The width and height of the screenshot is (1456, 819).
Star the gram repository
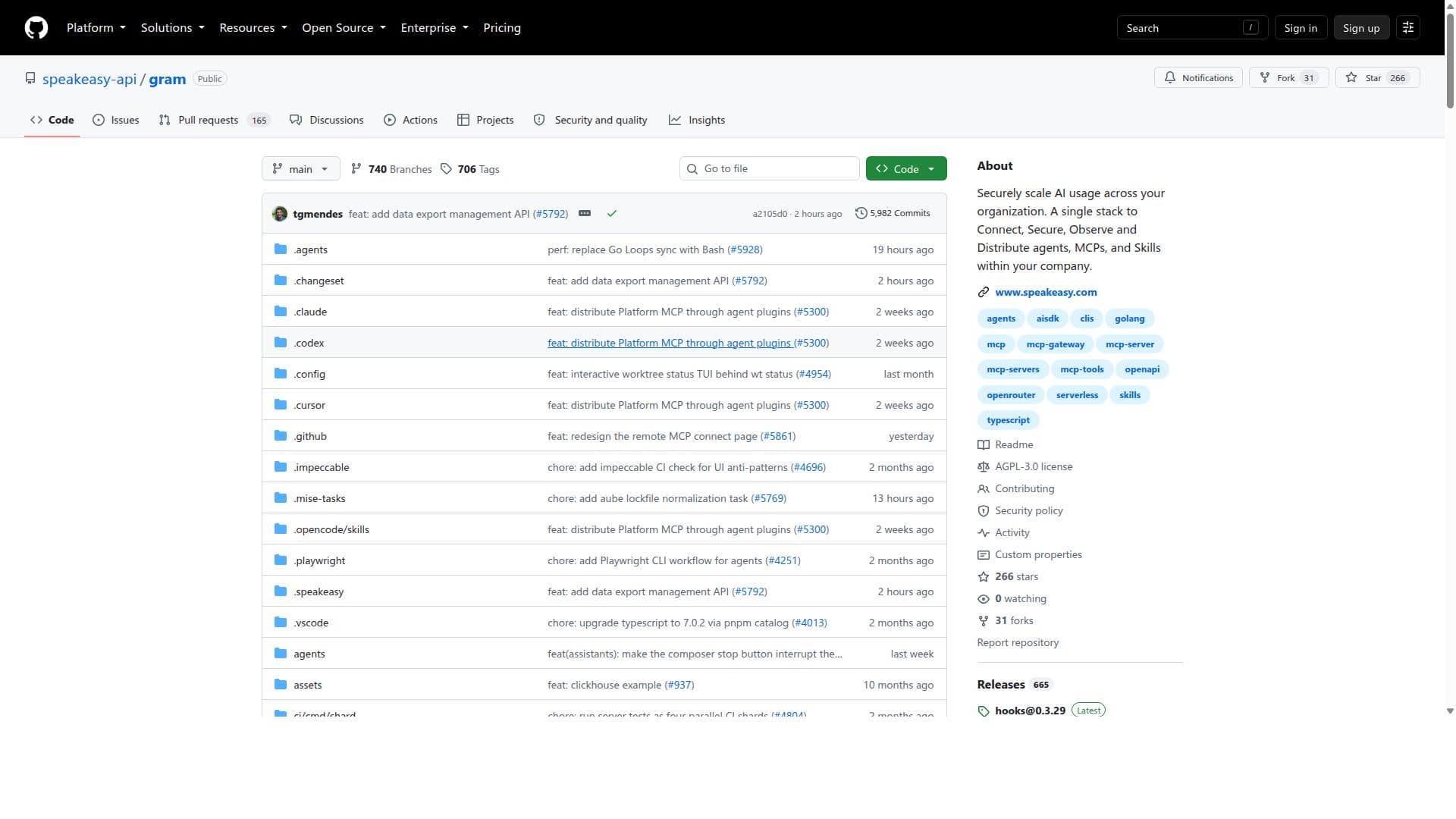pos(1377,78)
